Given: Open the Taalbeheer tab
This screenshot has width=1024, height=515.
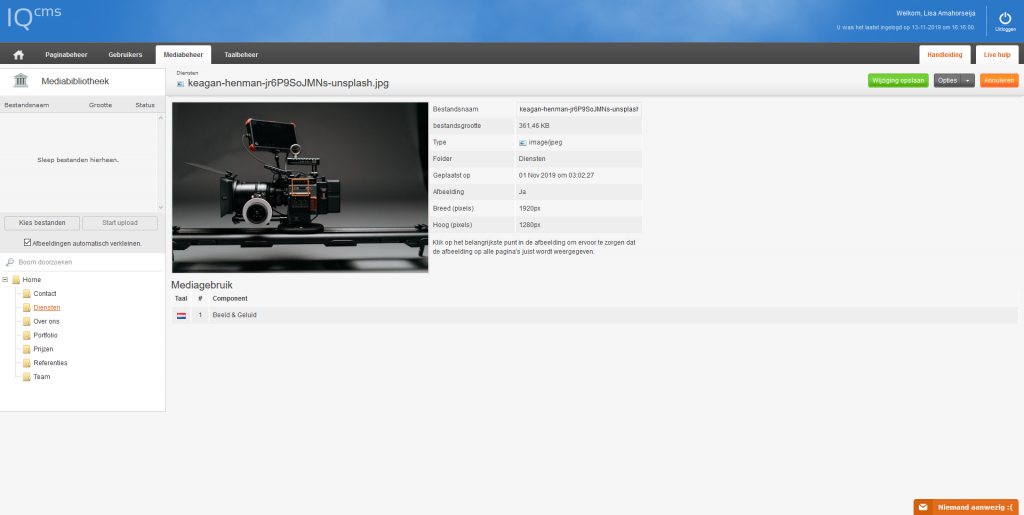Looking at the screenshot, I should 241,55.
